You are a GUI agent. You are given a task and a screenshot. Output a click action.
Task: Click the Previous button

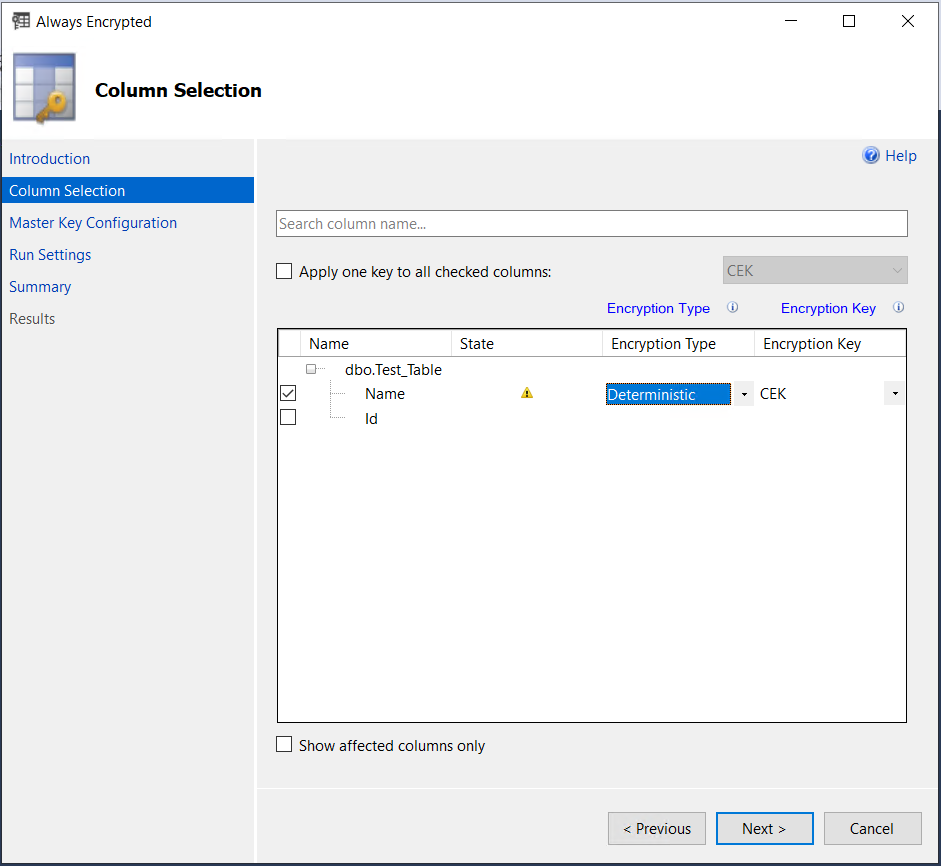click(x=656, y=828)
